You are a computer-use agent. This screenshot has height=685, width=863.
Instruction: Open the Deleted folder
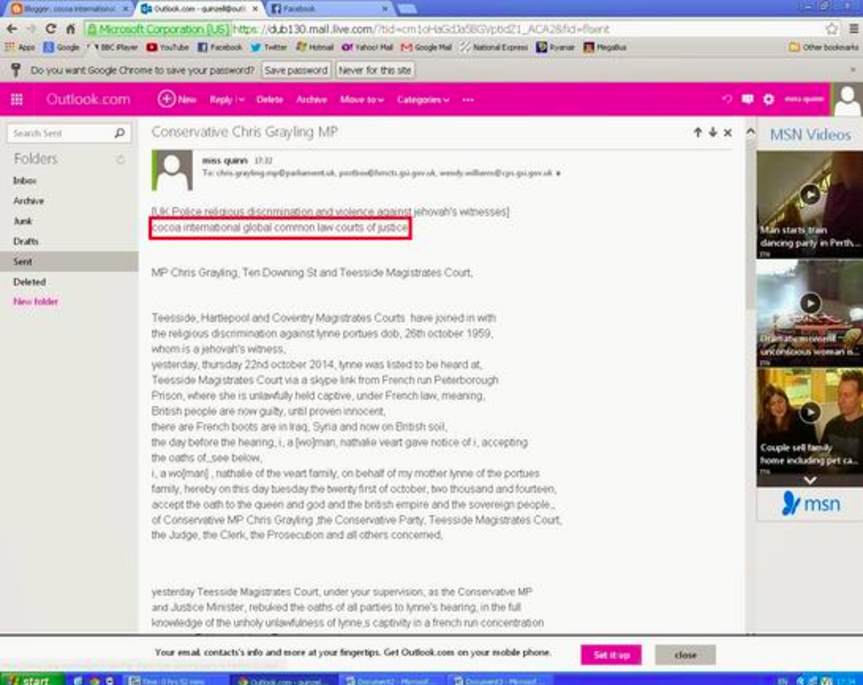(x=29, y=282)
